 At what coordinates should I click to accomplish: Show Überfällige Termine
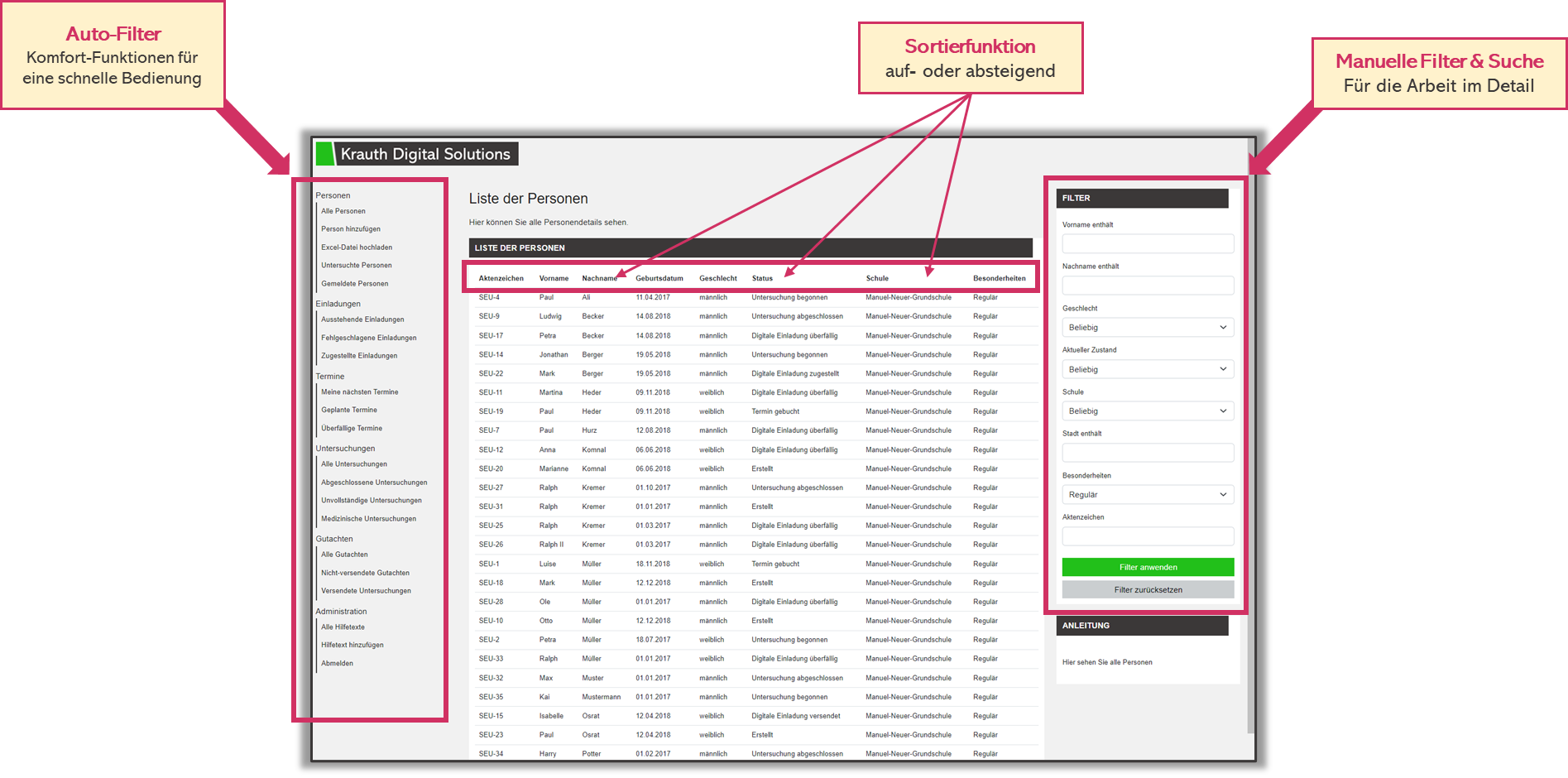[352, 429]
